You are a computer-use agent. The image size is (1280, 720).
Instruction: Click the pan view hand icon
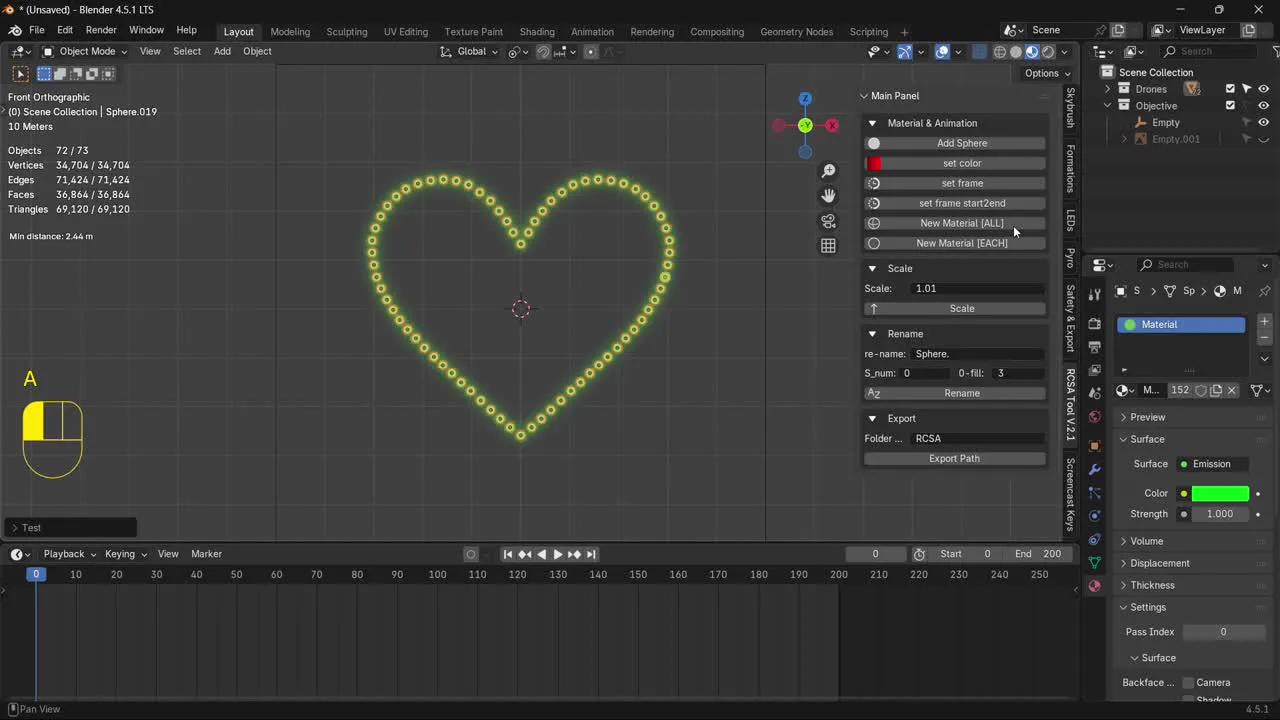(828, 196)
